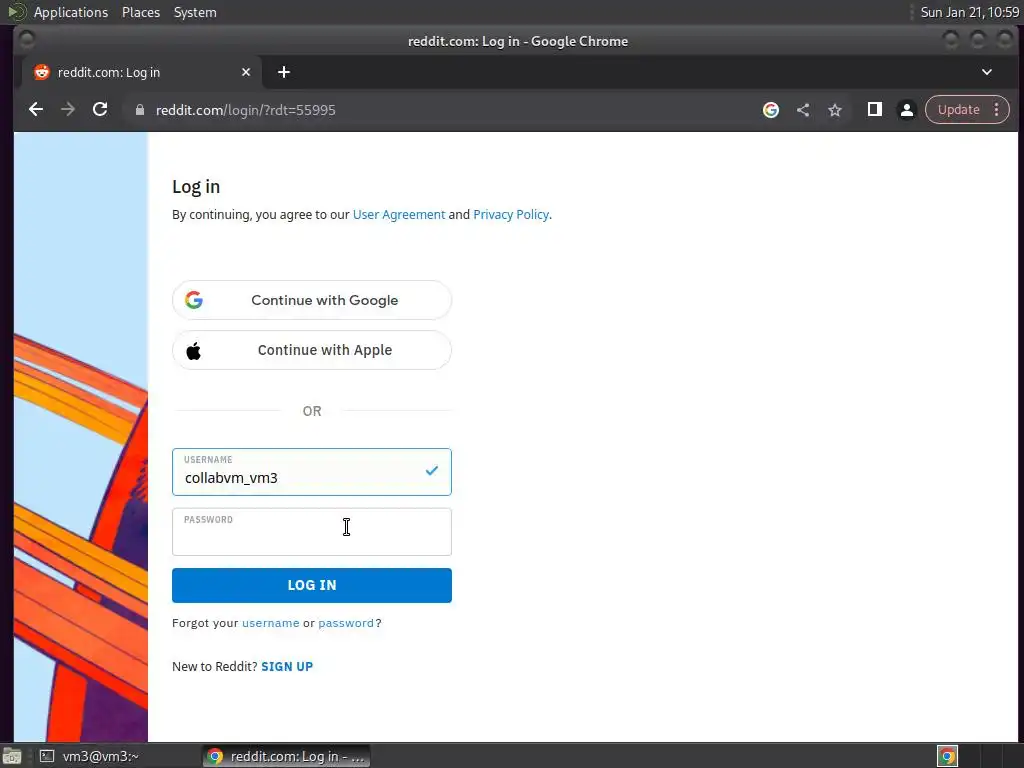
Task: Click the Chrome window taskbar button
Action: [x=285, y=756]
